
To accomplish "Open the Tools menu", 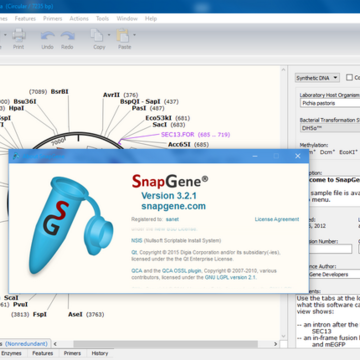I will coord(103,19).
